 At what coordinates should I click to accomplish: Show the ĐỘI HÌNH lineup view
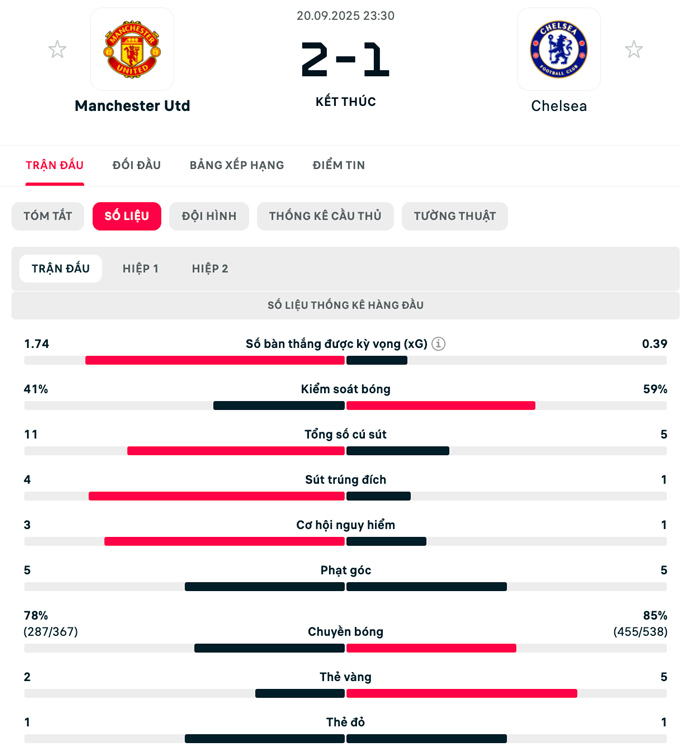pos(209,216)
